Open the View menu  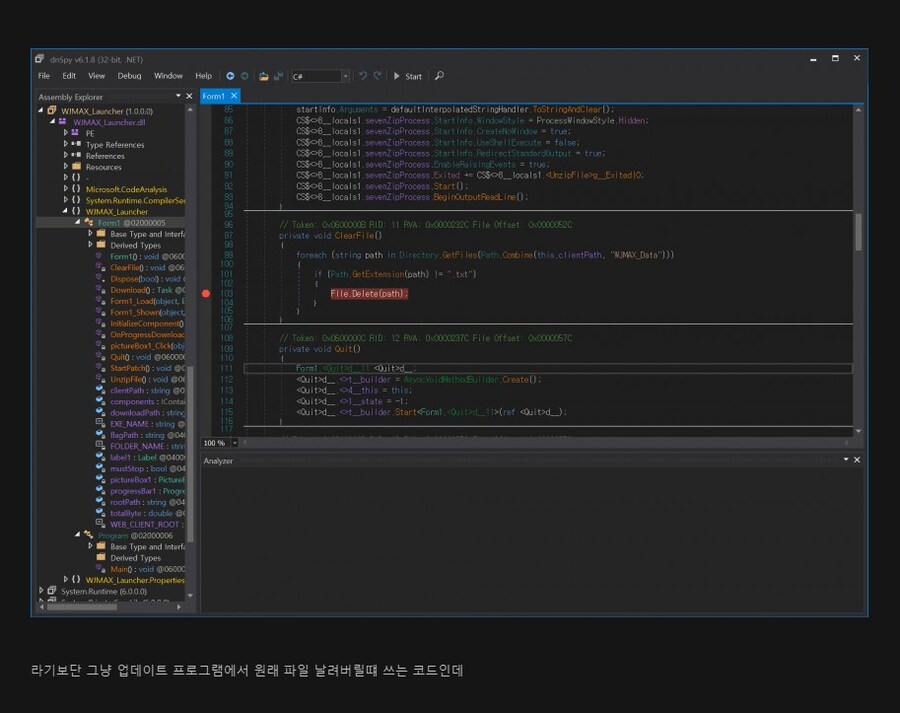tap(96, 76)
